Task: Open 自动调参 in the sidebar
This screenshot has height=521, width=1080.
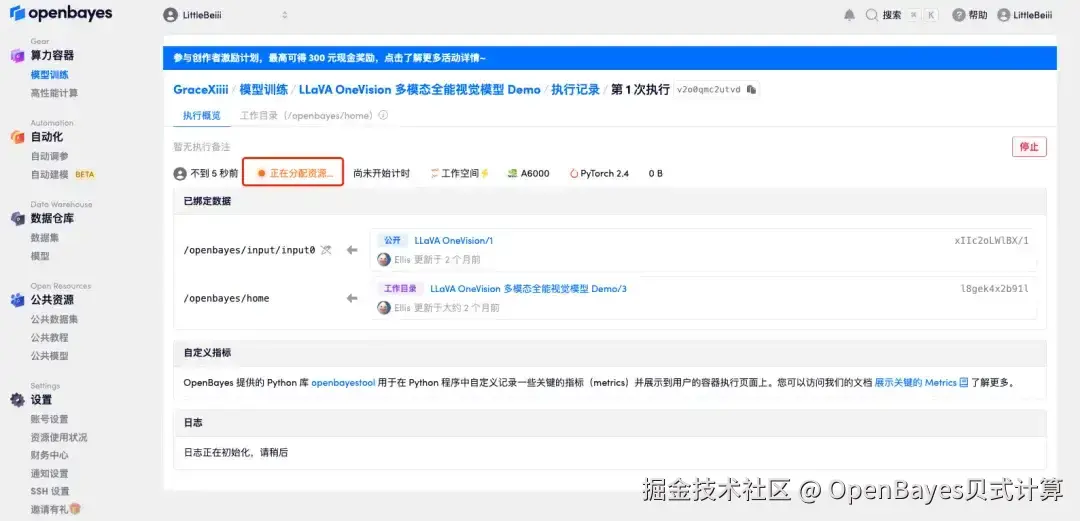Action: click(x=50, y=156)
